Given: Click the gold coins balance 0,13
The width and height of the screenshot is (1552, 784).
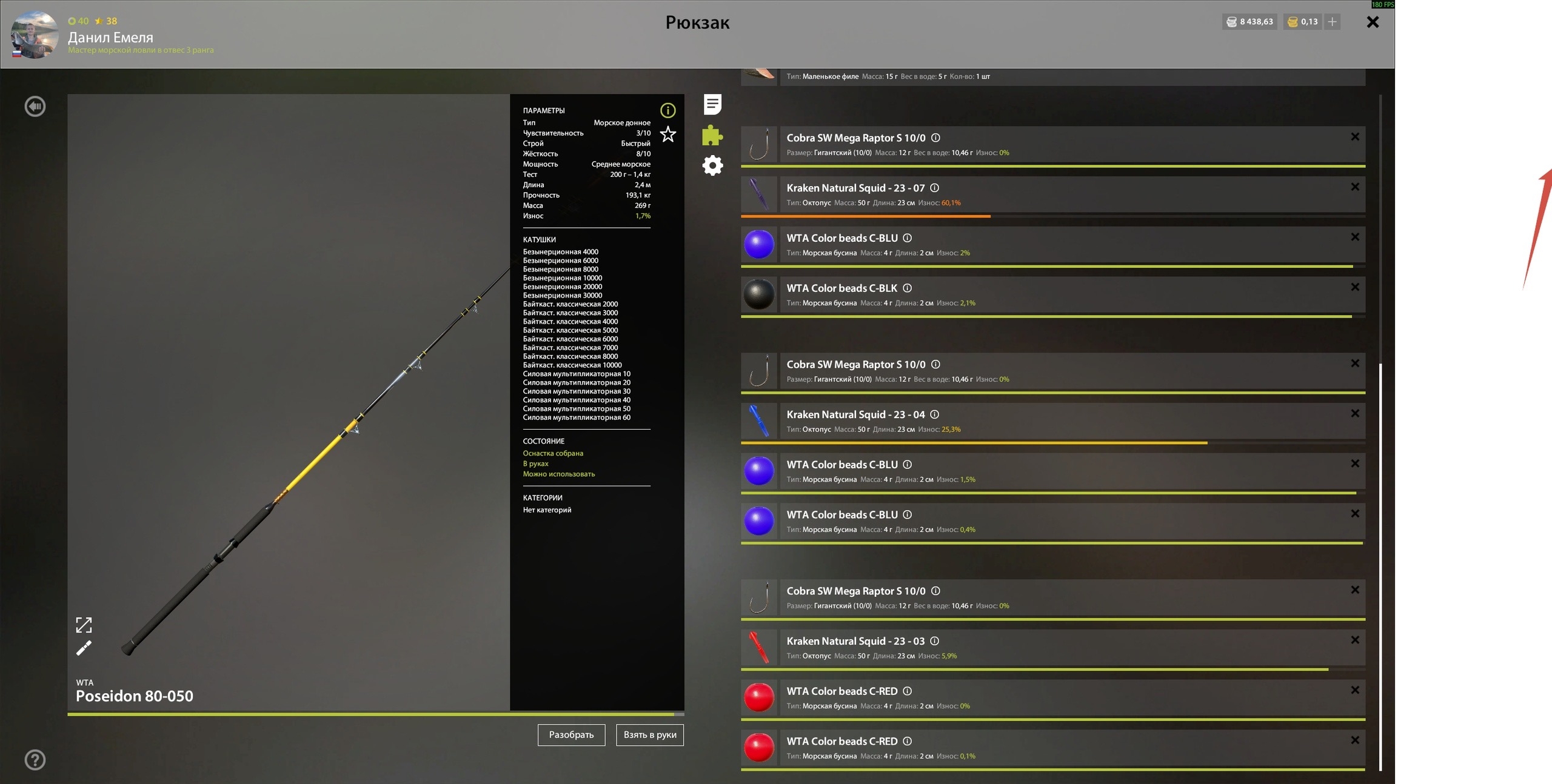Looking at the screenshot, I should pos(1302,22).
